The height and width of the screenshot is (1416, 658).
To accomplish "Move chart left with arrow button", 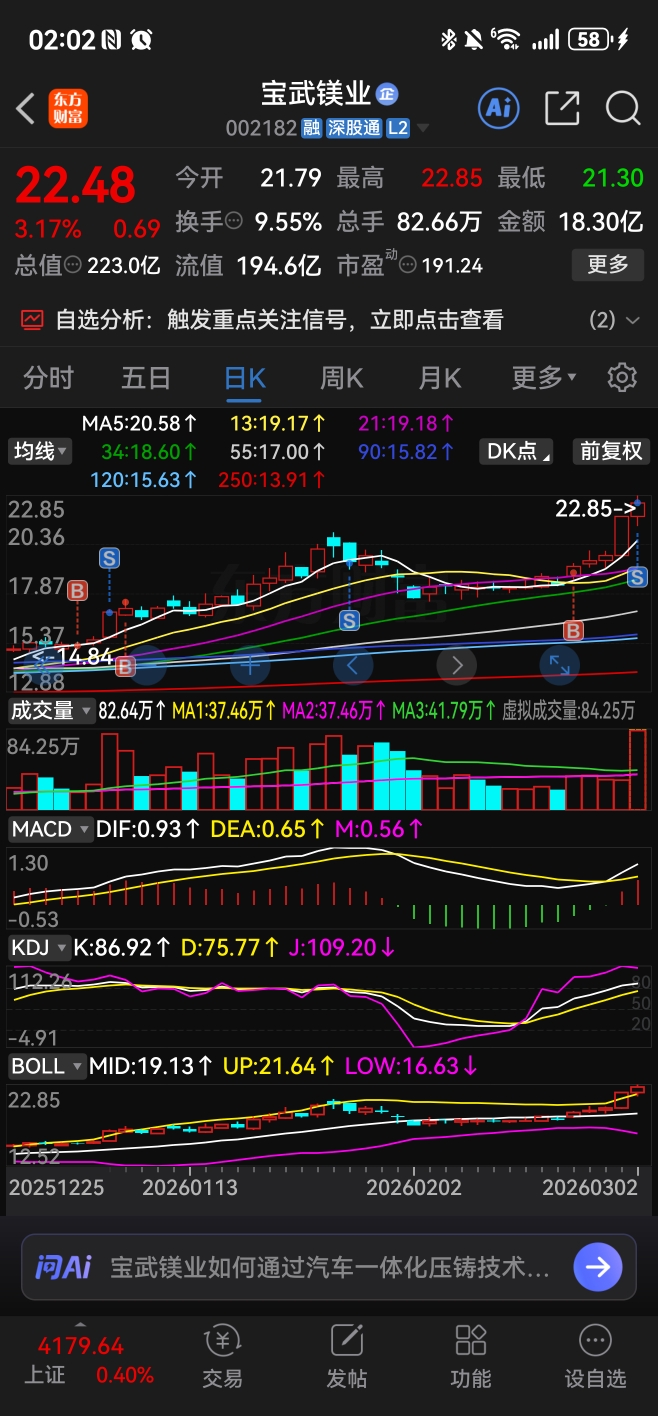I will [353, 664].
